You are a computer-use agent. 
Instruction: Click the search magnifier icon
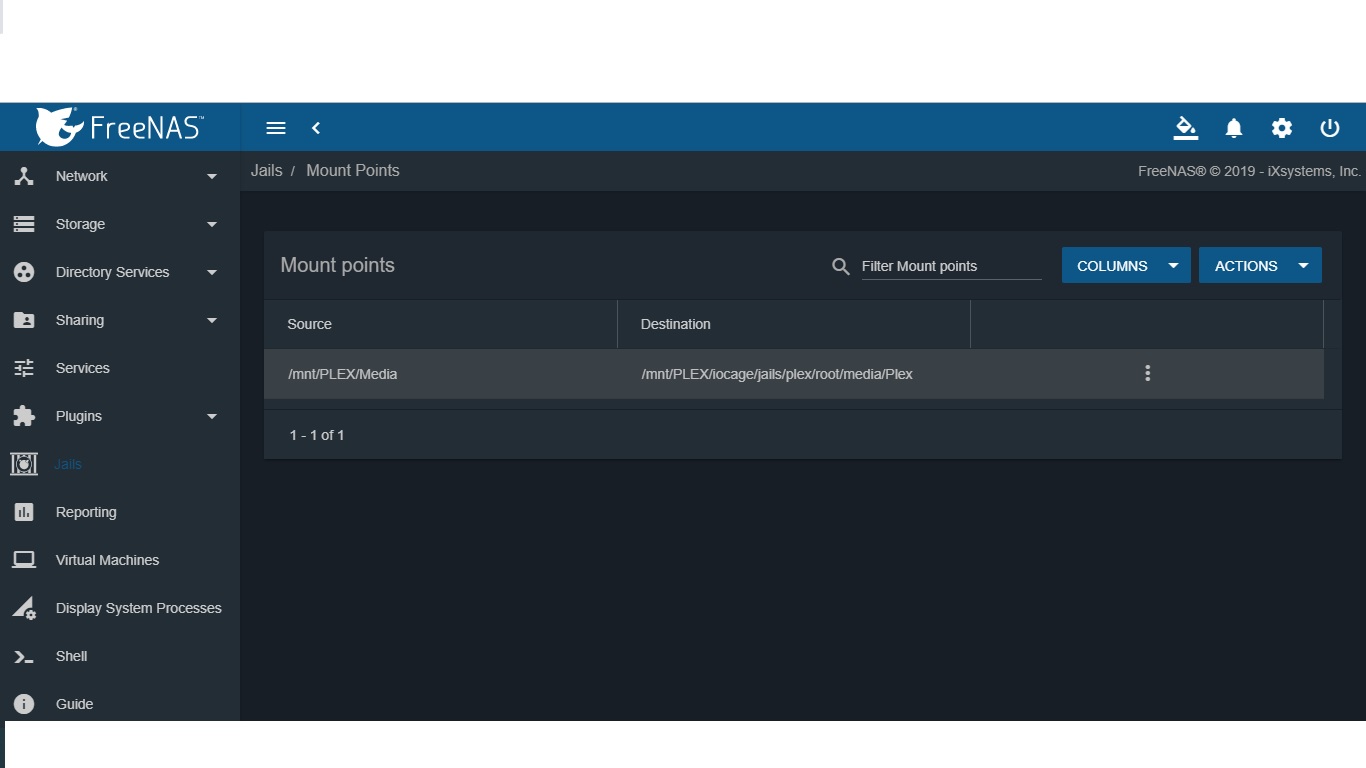tap(841, 266)
